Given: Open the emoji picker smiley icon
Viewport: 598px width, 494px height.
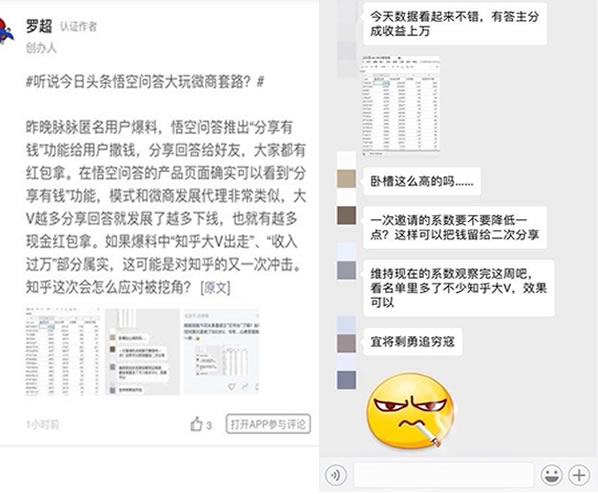Looking at the screenshot, I should point(551,475).
